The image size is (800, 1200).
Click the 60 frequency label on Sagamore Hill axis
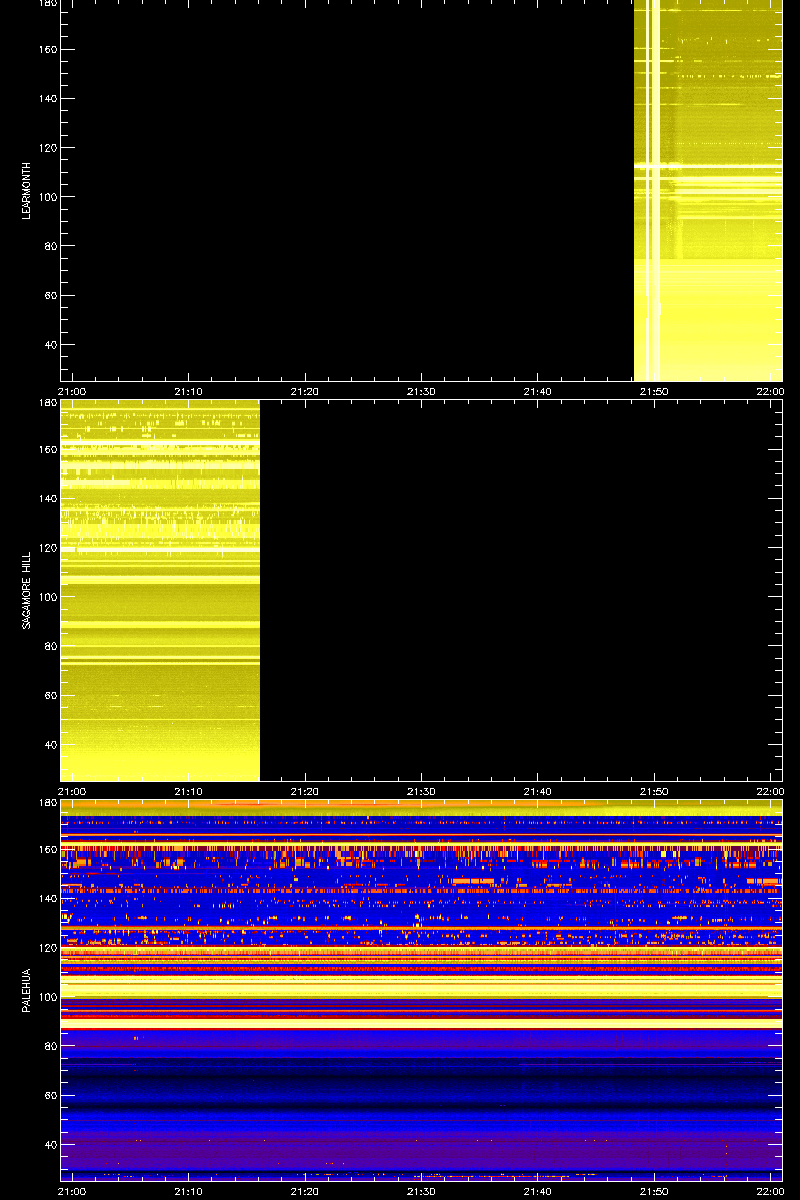50,696
